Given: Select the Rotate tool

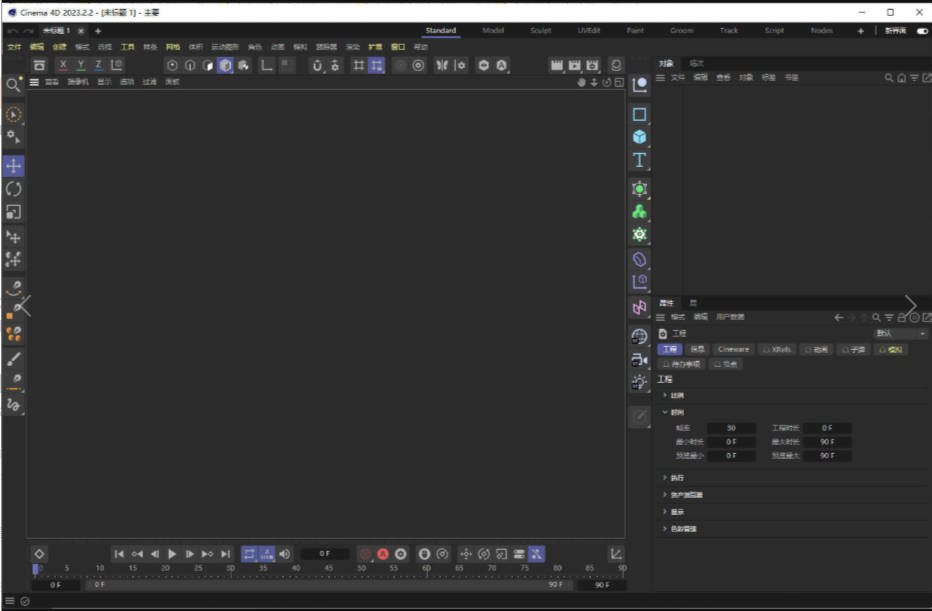Looking at the screenshot, I should [x=13, y=190].
